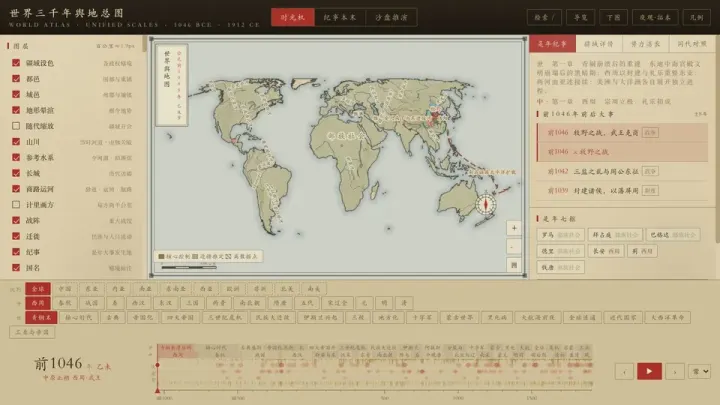Screen dimensions: 720x405
Task: Enable the 计里画方 grid checkbox
Action: coord(16,204)
